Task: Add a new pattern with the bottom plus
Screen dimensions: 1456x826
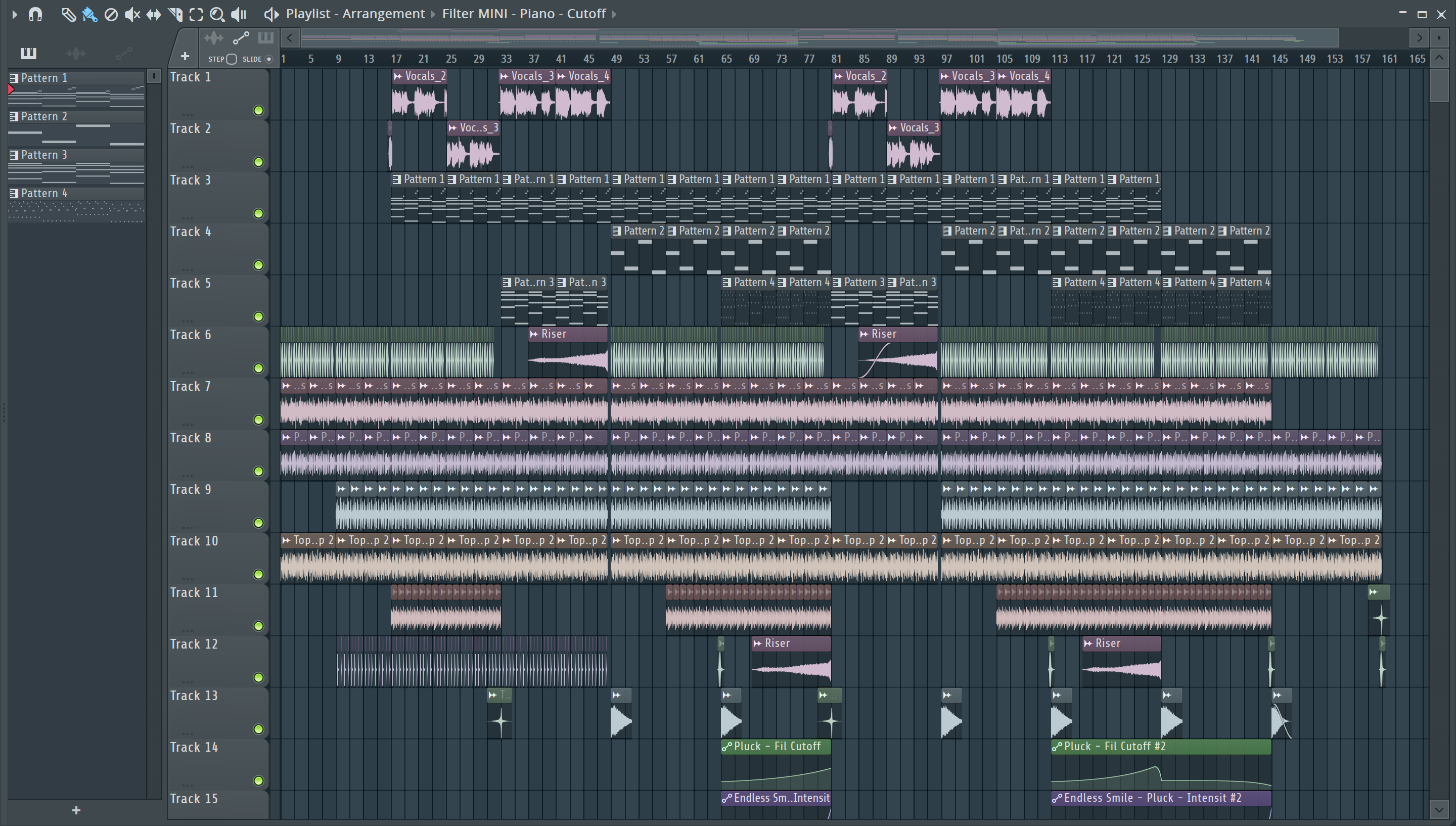Action: pos(76,811)
